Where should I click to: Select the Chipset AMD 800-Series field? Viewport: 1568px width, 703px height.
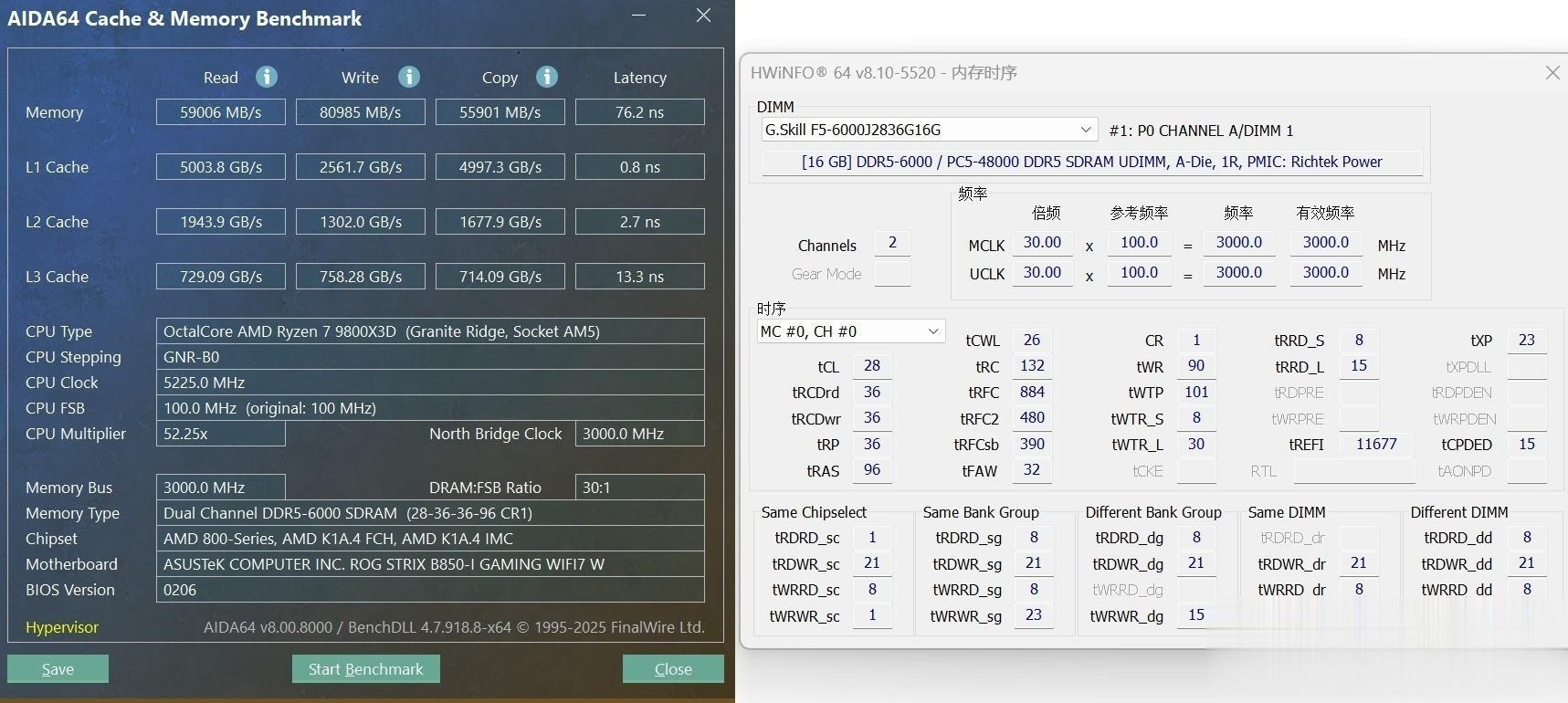tap(430, 539)
